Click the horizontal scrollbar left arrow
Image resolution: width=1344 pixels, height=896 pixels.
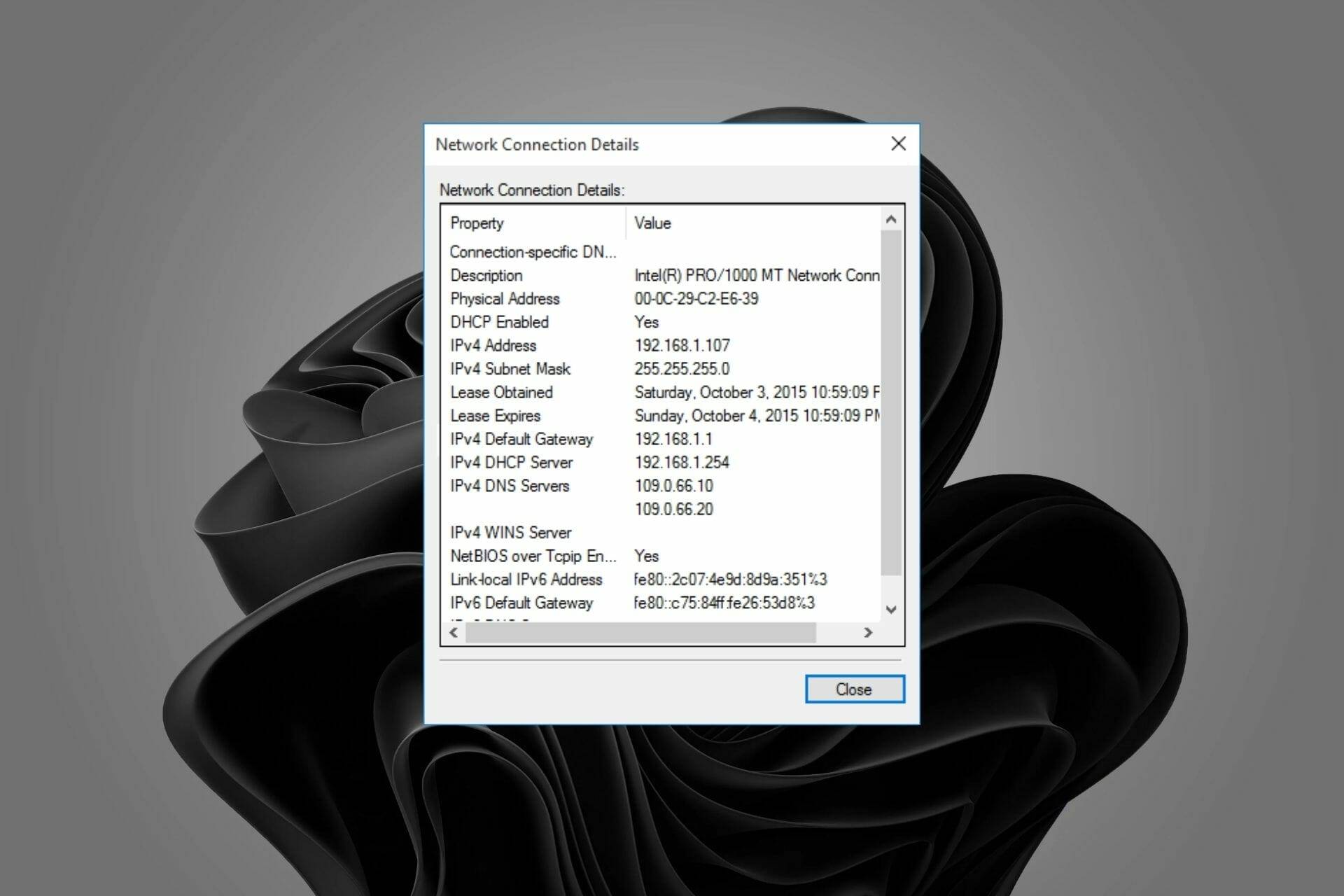[x=454, y=633]
